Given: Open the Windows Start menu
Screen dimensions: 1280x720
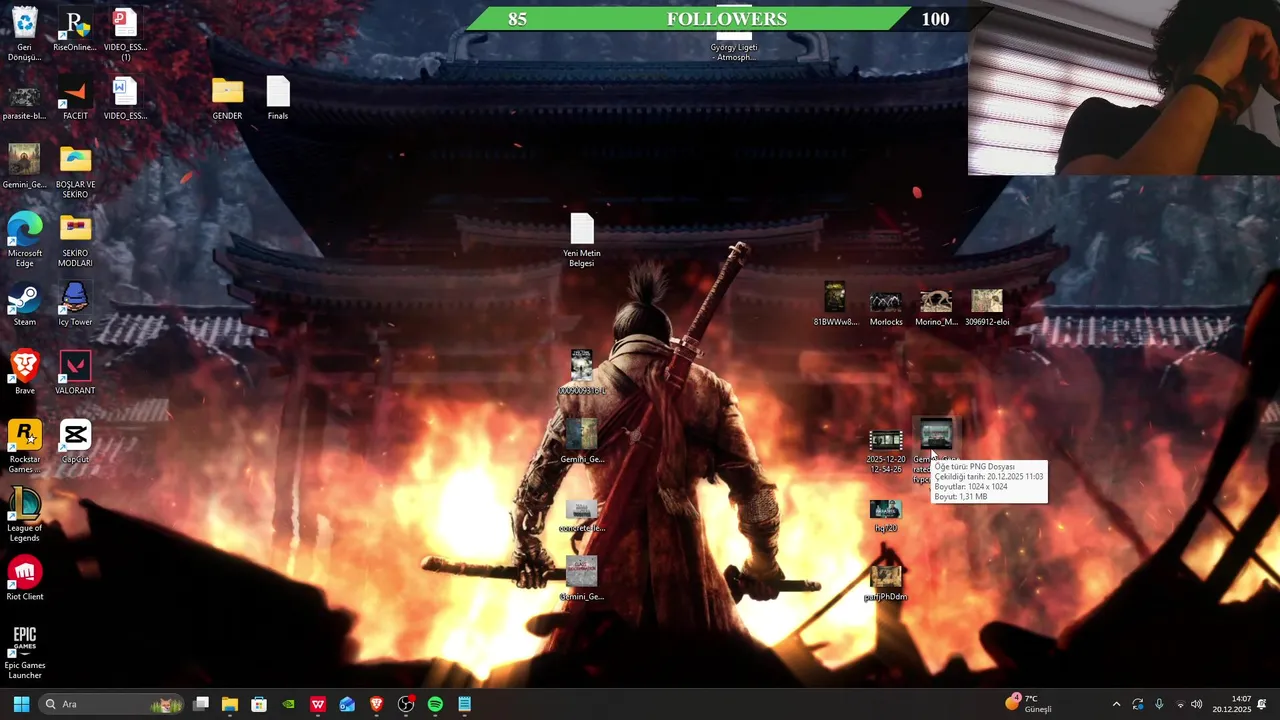Looking at the screenshot, I should tap(21, 704).
